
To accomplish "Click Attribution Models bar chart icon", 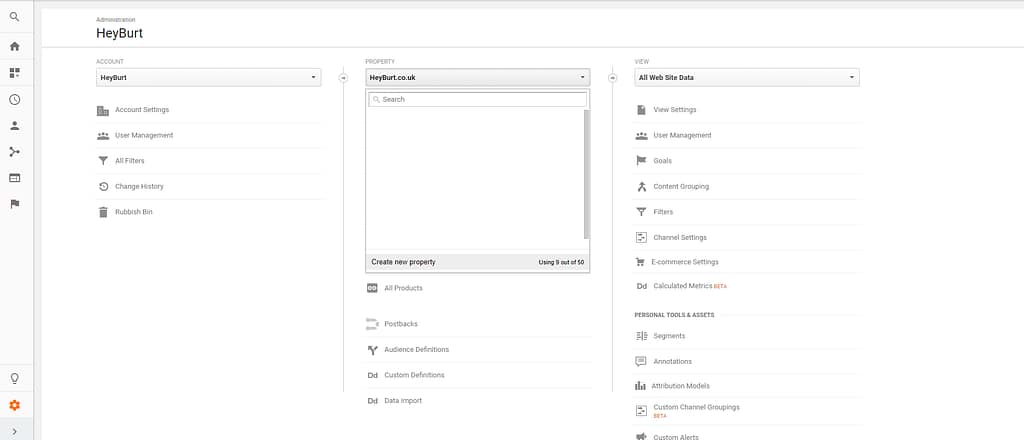I will pos(640,386).
